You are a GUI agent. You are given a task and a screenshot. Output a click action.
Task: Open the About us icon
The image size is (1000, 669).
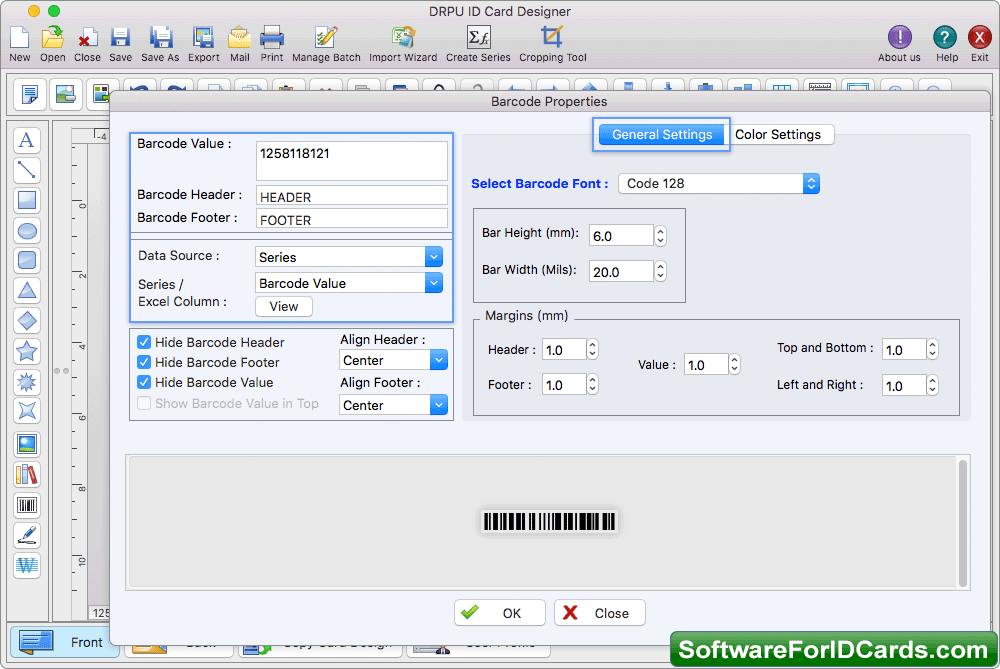tap(899, 43)
